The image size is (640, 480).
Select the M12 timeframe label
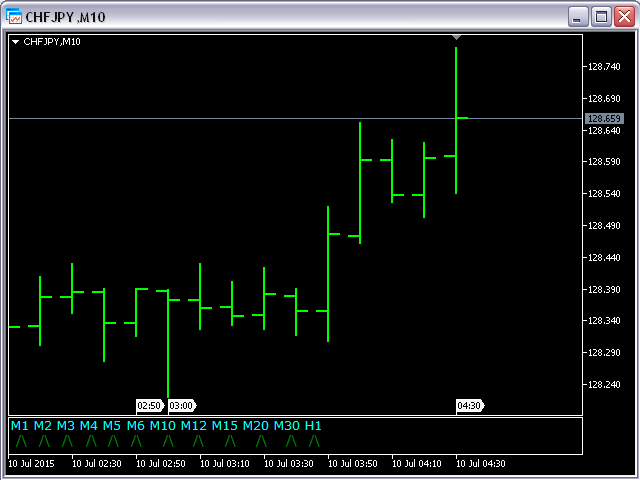[193, 426]
